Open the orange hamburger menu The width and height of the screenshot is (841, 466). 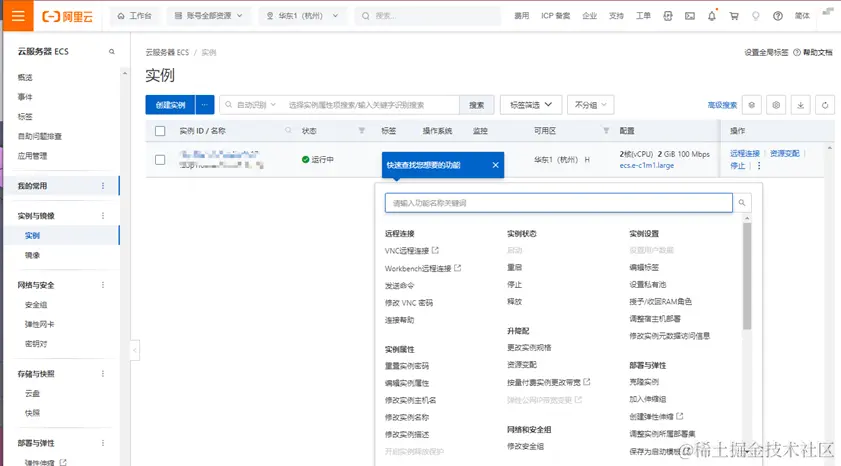18,16
